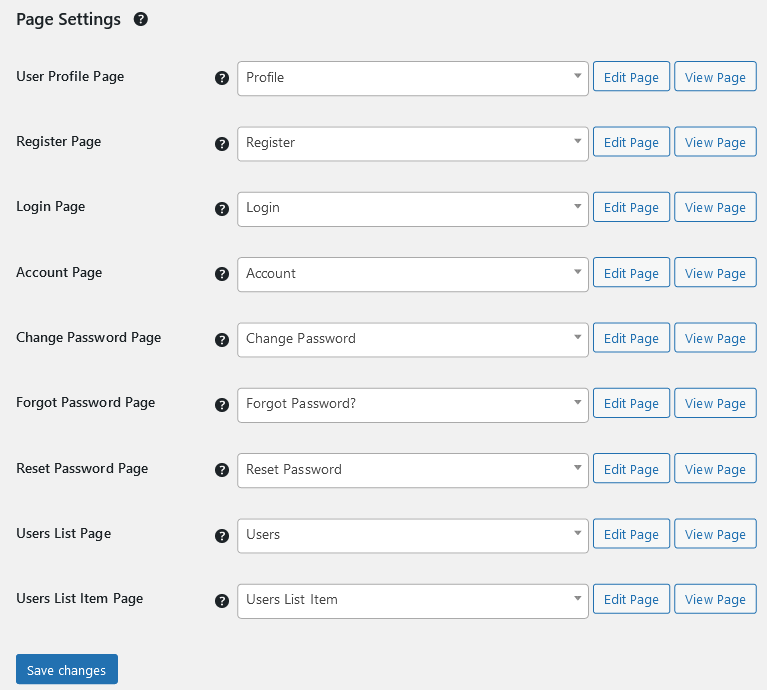767x690 pixels.
Task: Click View Page for Forgot Password Page
Action: (x=715, y=403)
